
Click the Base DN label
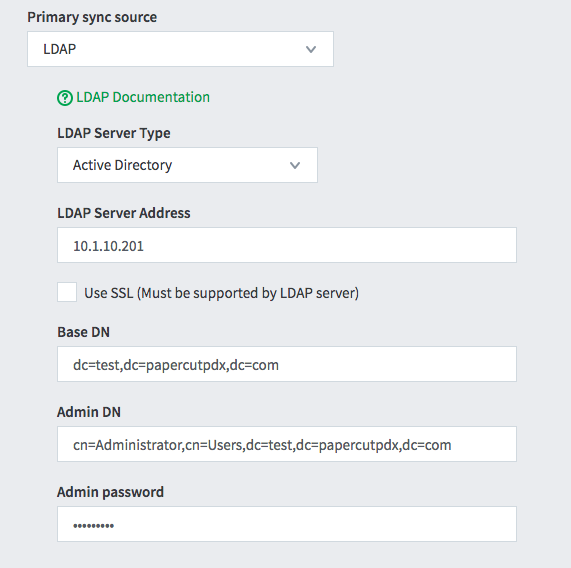83,332
